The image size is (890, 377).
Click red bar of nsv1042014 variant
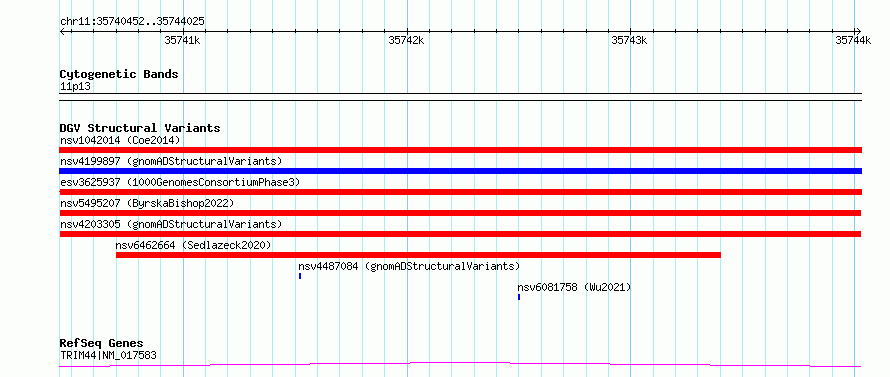[460, 150]
